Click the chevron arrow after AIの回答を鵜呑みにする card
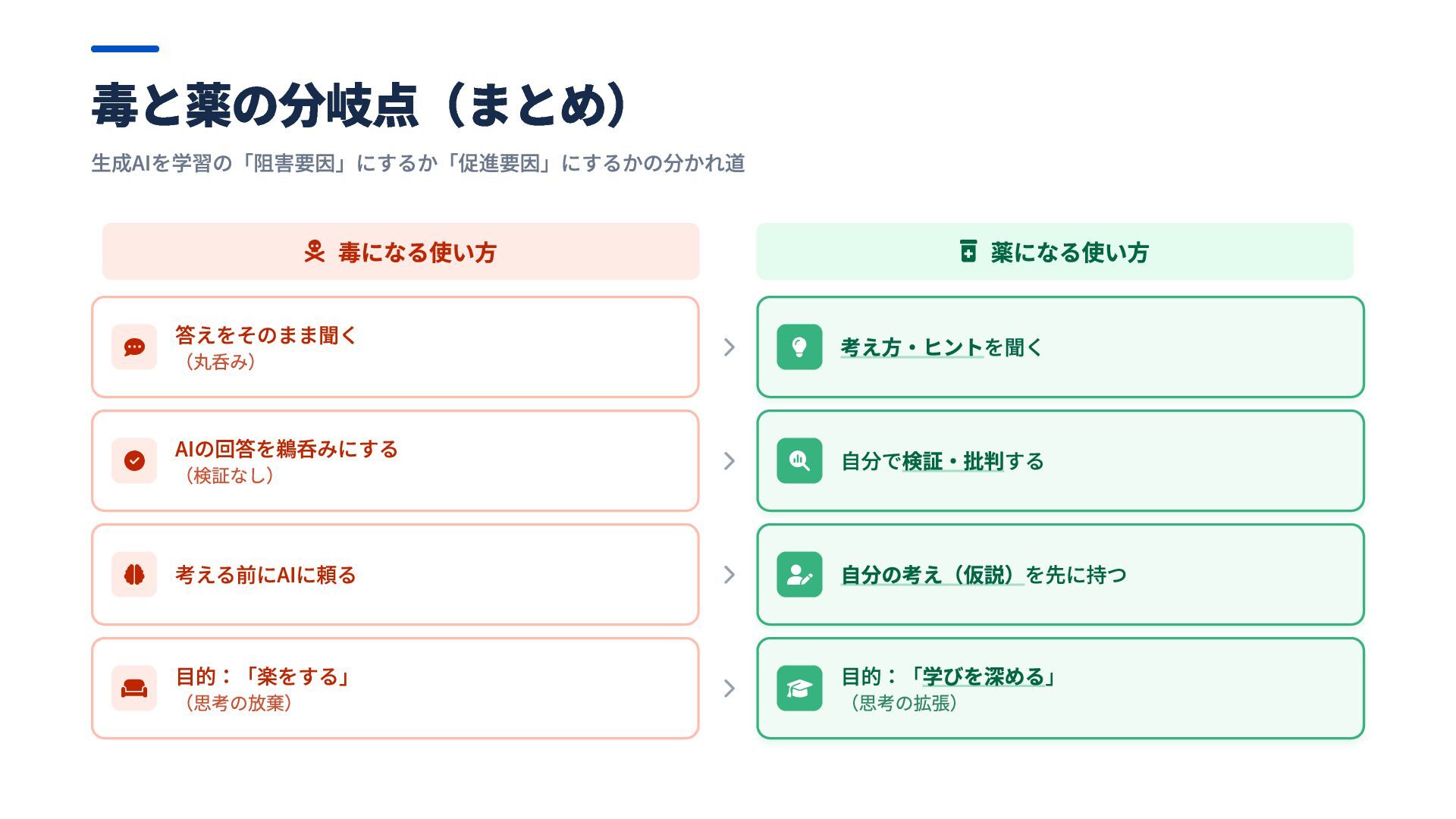This screenshot has width=1456, height=819. pyautogui.click(x=729, y=461)
